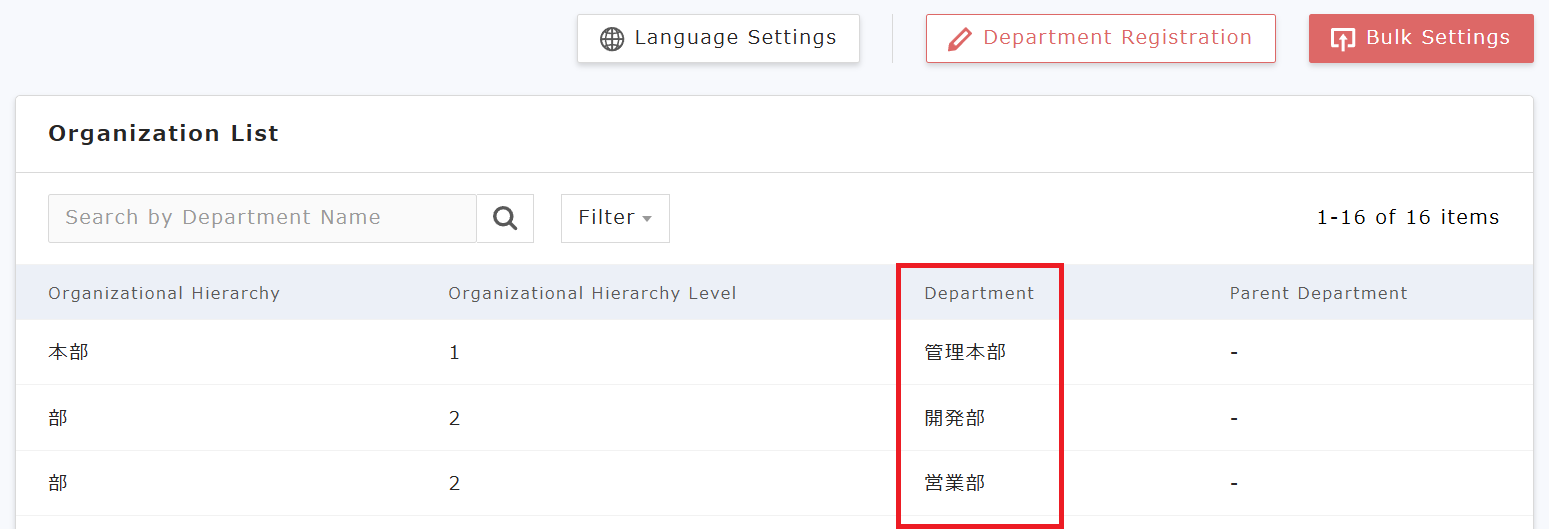Click the 1-16 of 16 items counter

(x=1407, y=217)
